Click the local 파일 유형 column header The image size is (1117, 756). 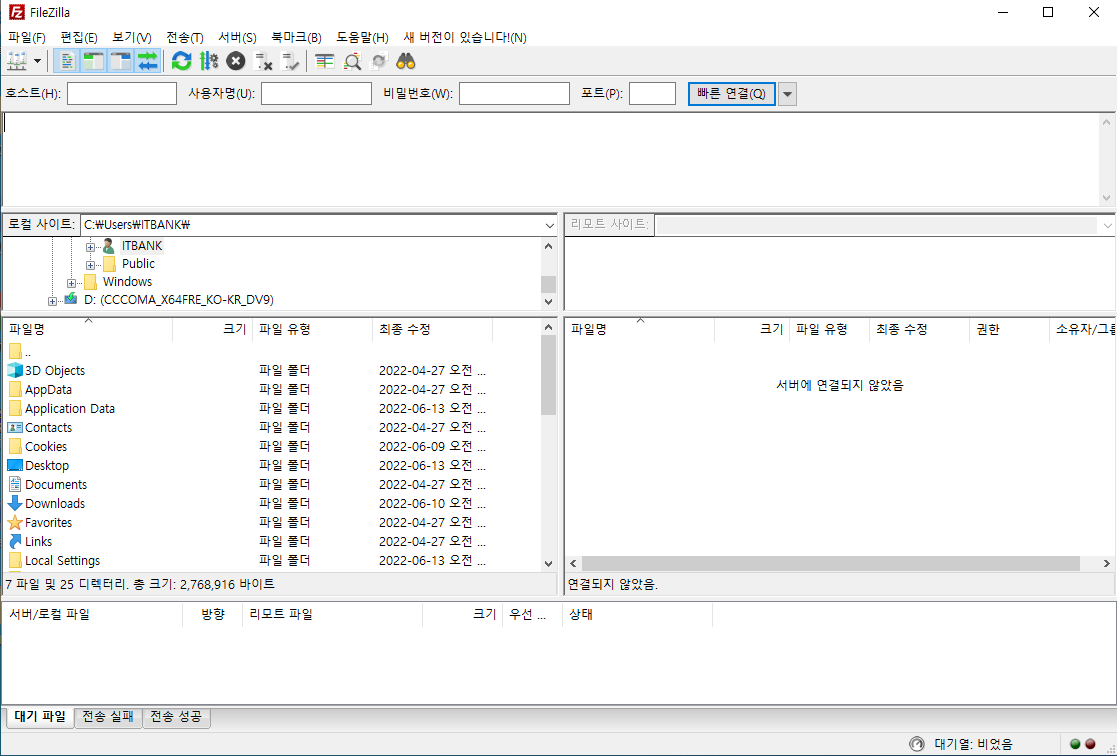click(313, 329)
